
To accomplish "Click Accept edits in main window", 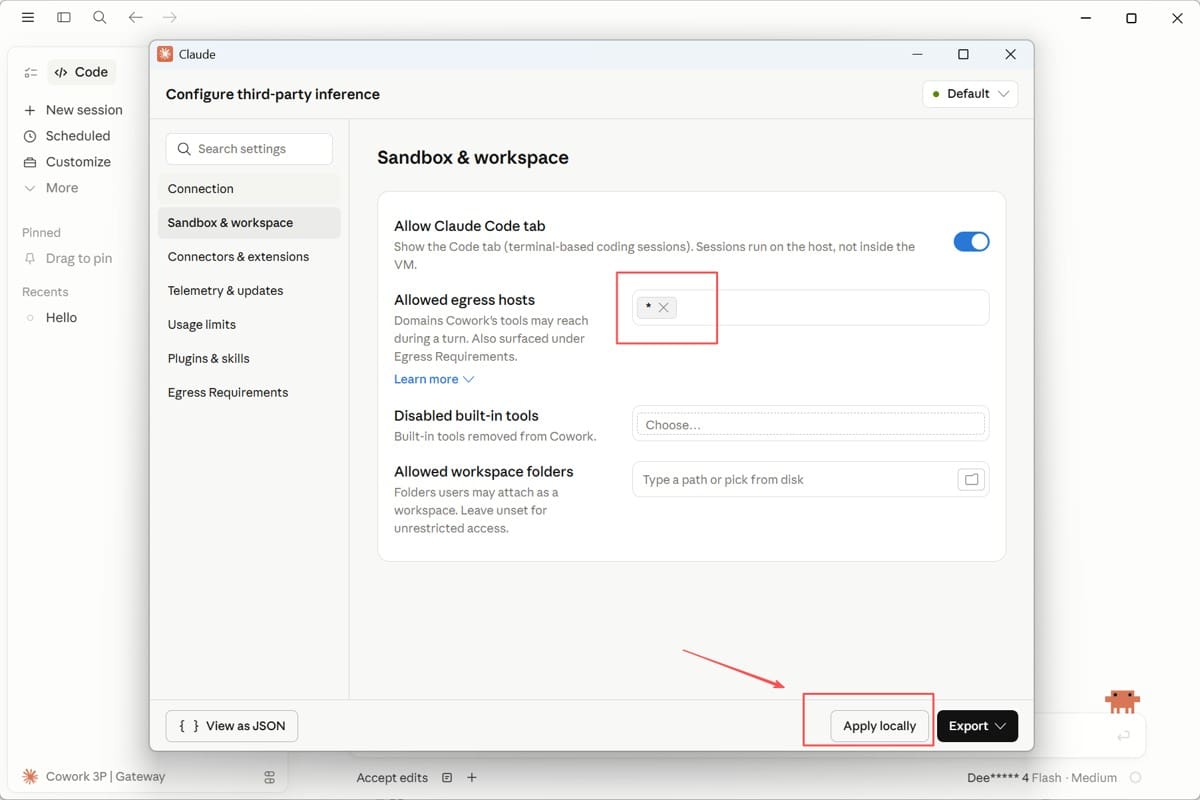I will click(392, 778).
